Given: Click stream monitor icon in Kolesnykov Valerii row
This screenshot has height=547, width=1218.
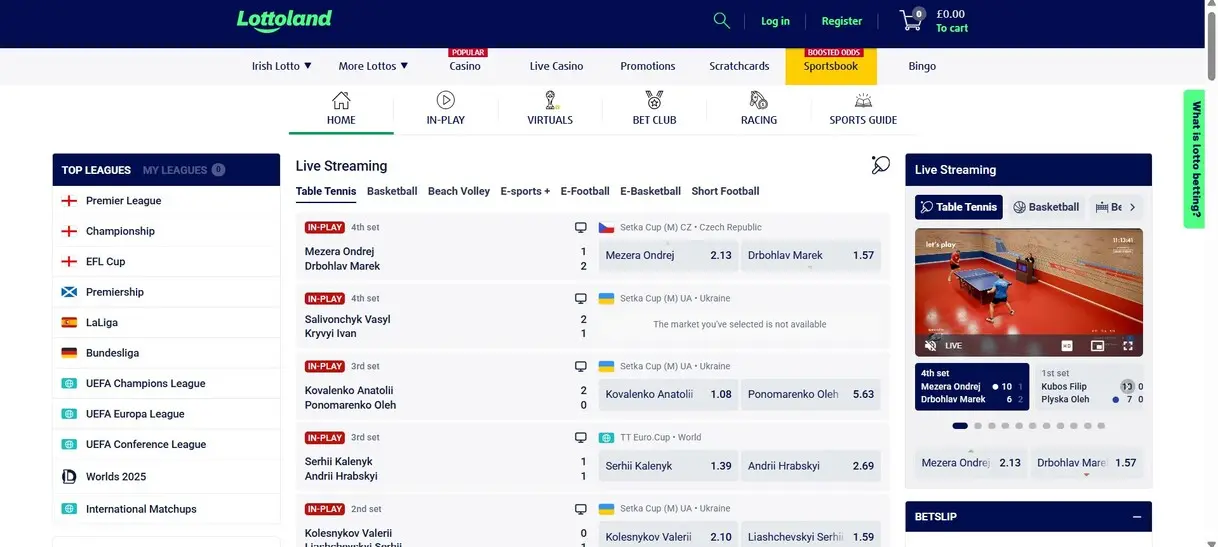Looking at the screenshot, I should tap(580, 509).
